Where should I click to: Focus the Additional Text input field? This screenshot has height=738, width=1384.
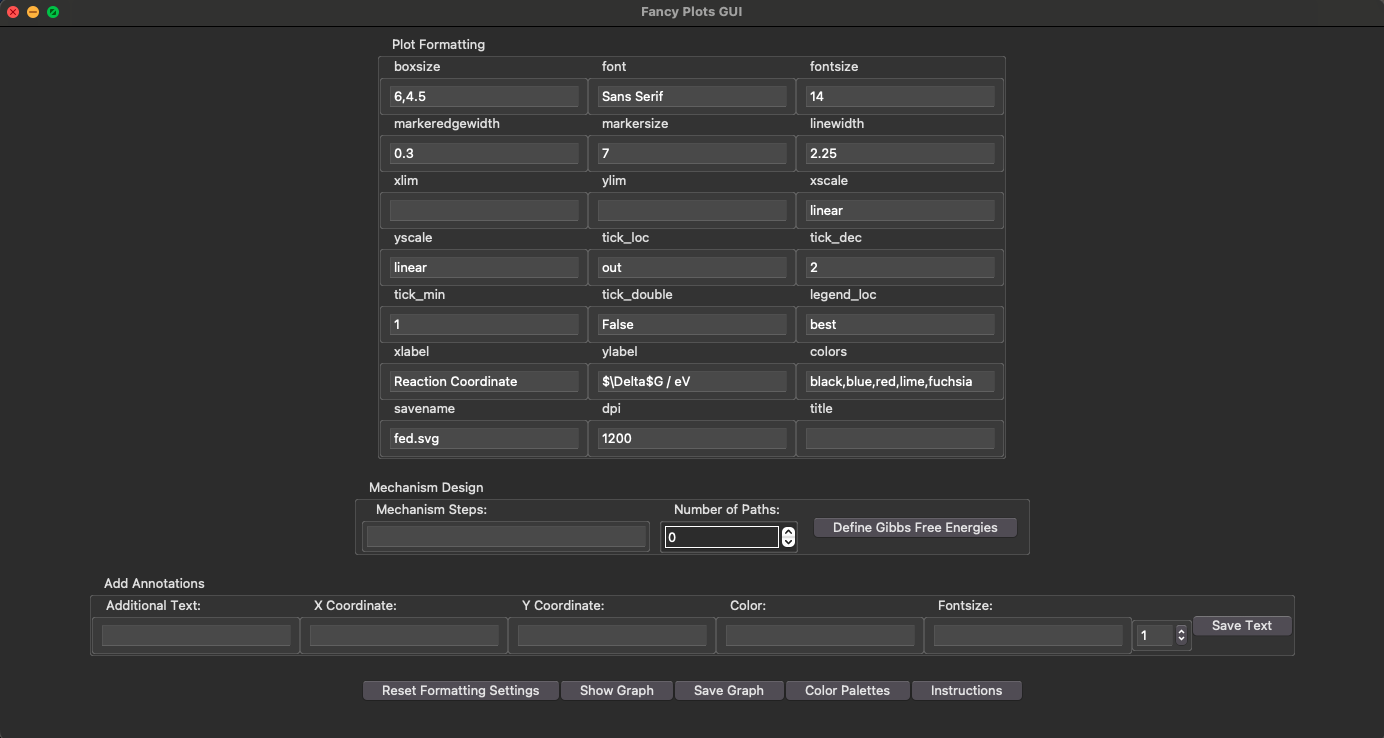pos(196,635)
